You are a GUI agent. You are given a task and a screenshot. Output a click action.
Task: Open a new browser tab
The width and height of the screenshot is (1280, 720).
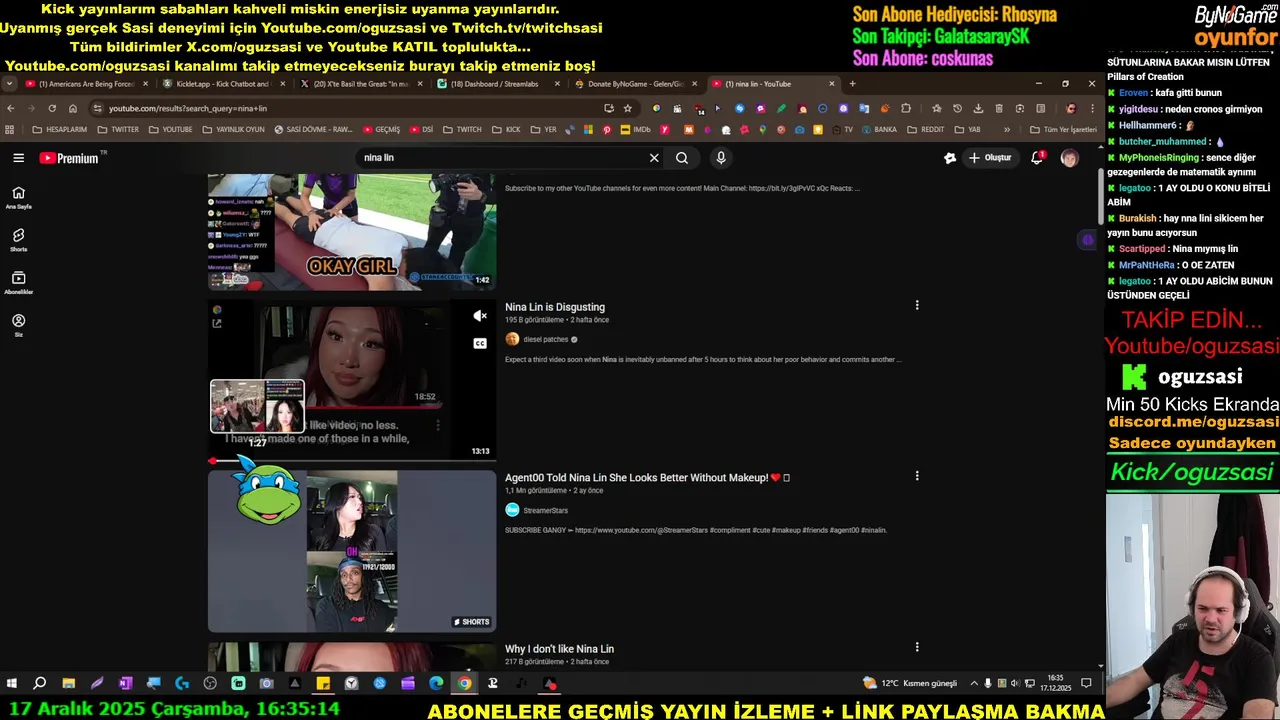click(x=852, y=84)
